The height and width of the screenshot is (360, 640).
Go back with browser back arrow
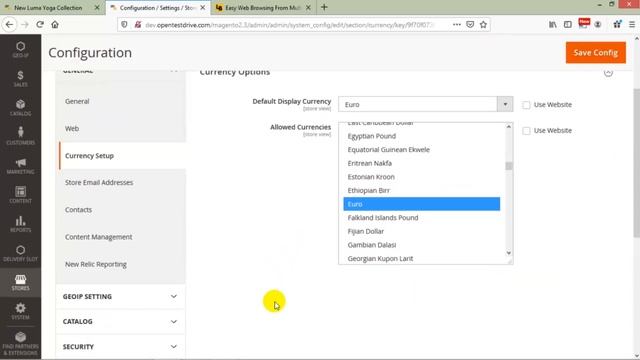click(9, 24)
